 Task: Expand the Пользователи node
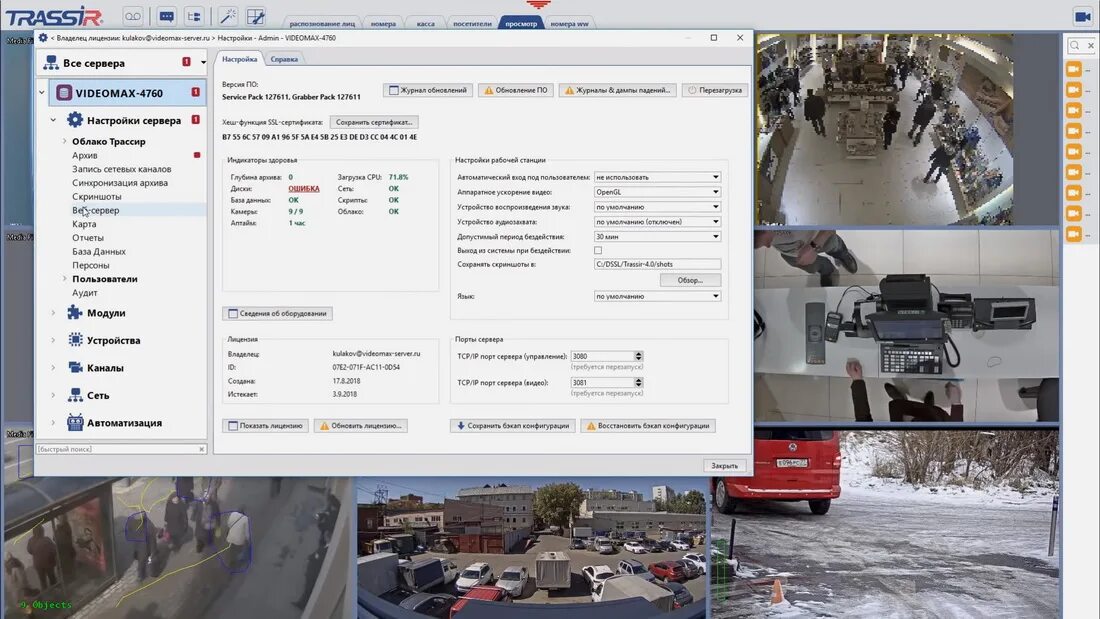pyautogui.click(x=65, y=279)
